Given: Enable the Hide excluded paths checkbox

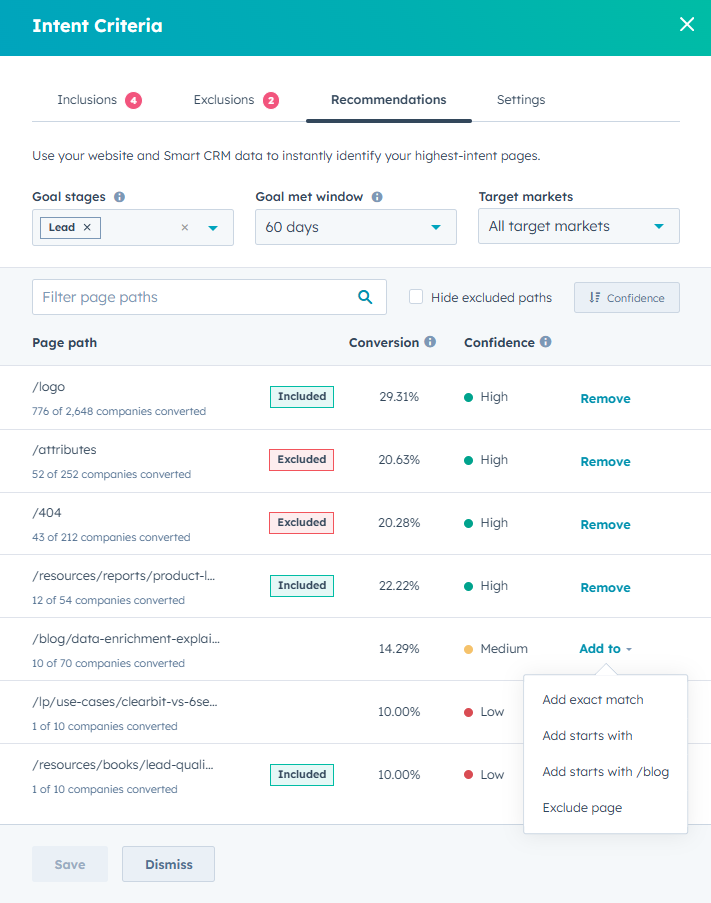Looking at the screenshot, I should coord(415,297).
